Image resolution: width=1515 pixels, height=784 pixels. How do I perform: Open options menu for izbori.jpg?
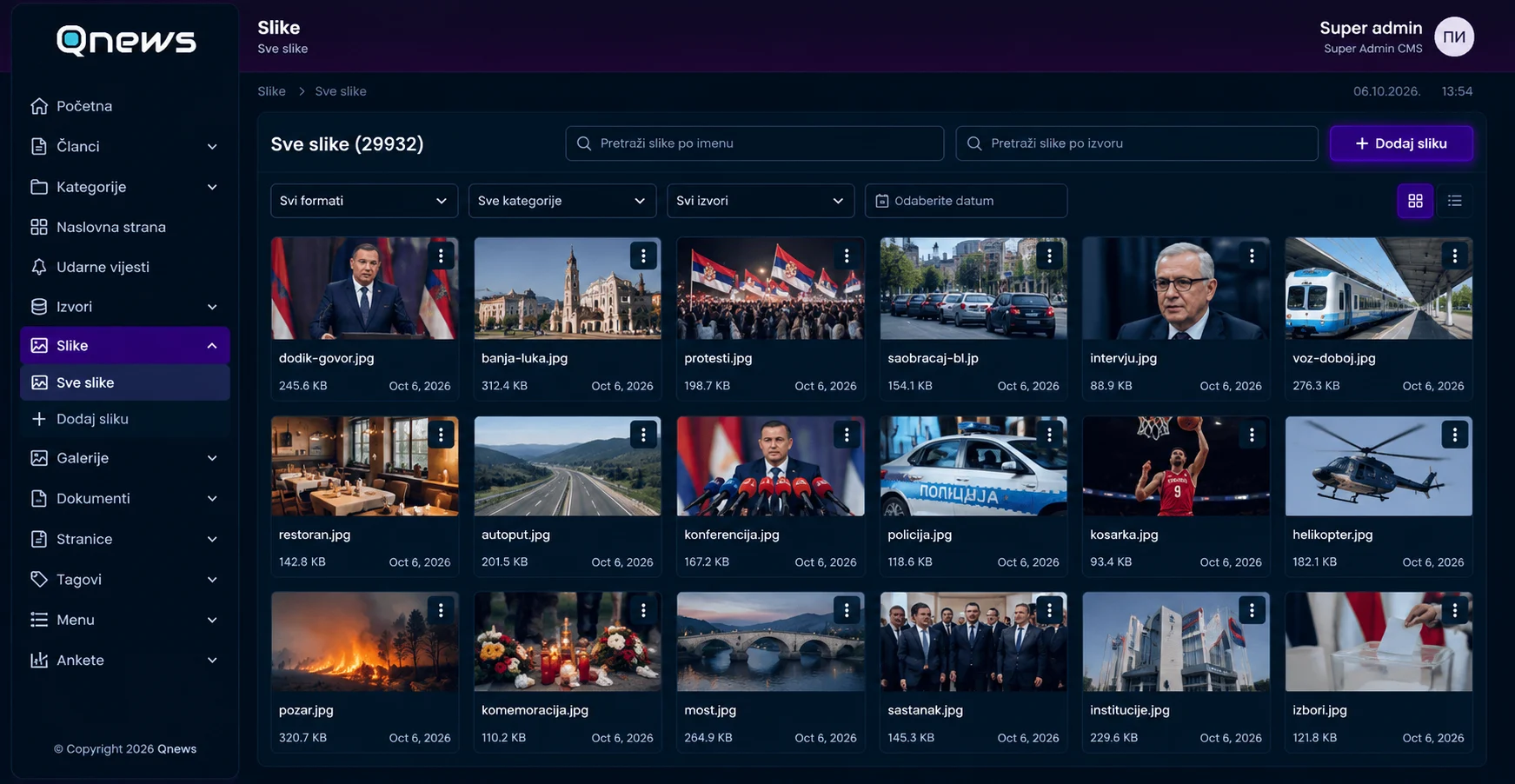click(x=1455, y=611)
